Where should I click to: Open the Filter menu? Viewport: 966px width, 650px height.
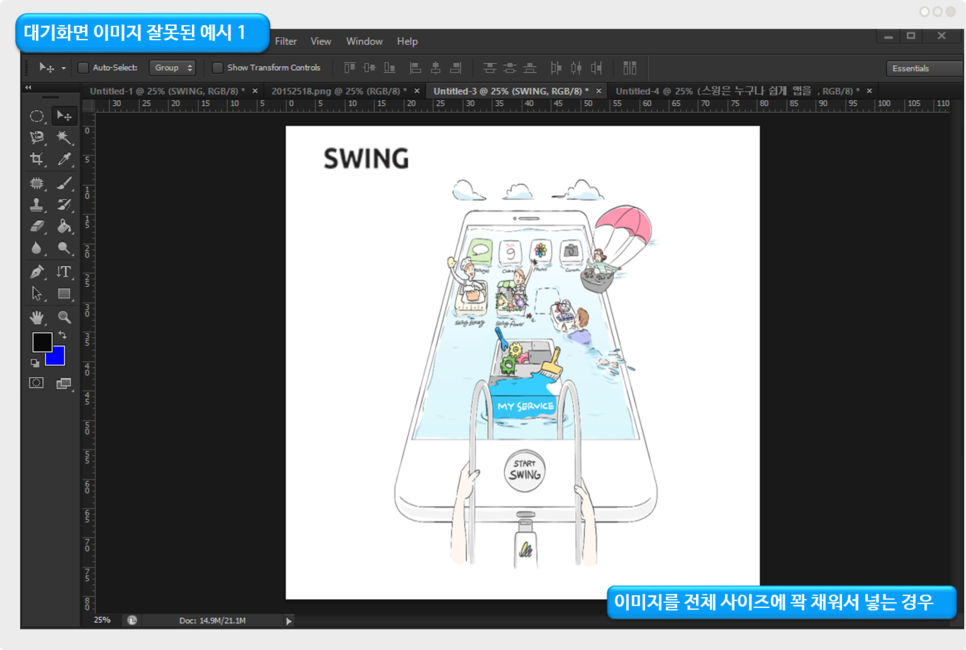[x=286, y=41]
